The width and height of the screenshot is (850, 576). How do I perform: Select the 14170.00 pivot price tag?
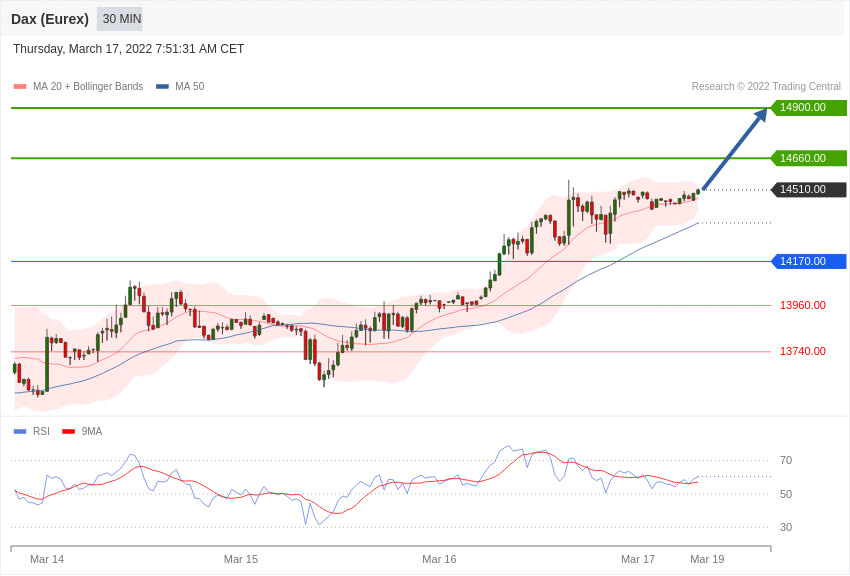coord(808,261)
